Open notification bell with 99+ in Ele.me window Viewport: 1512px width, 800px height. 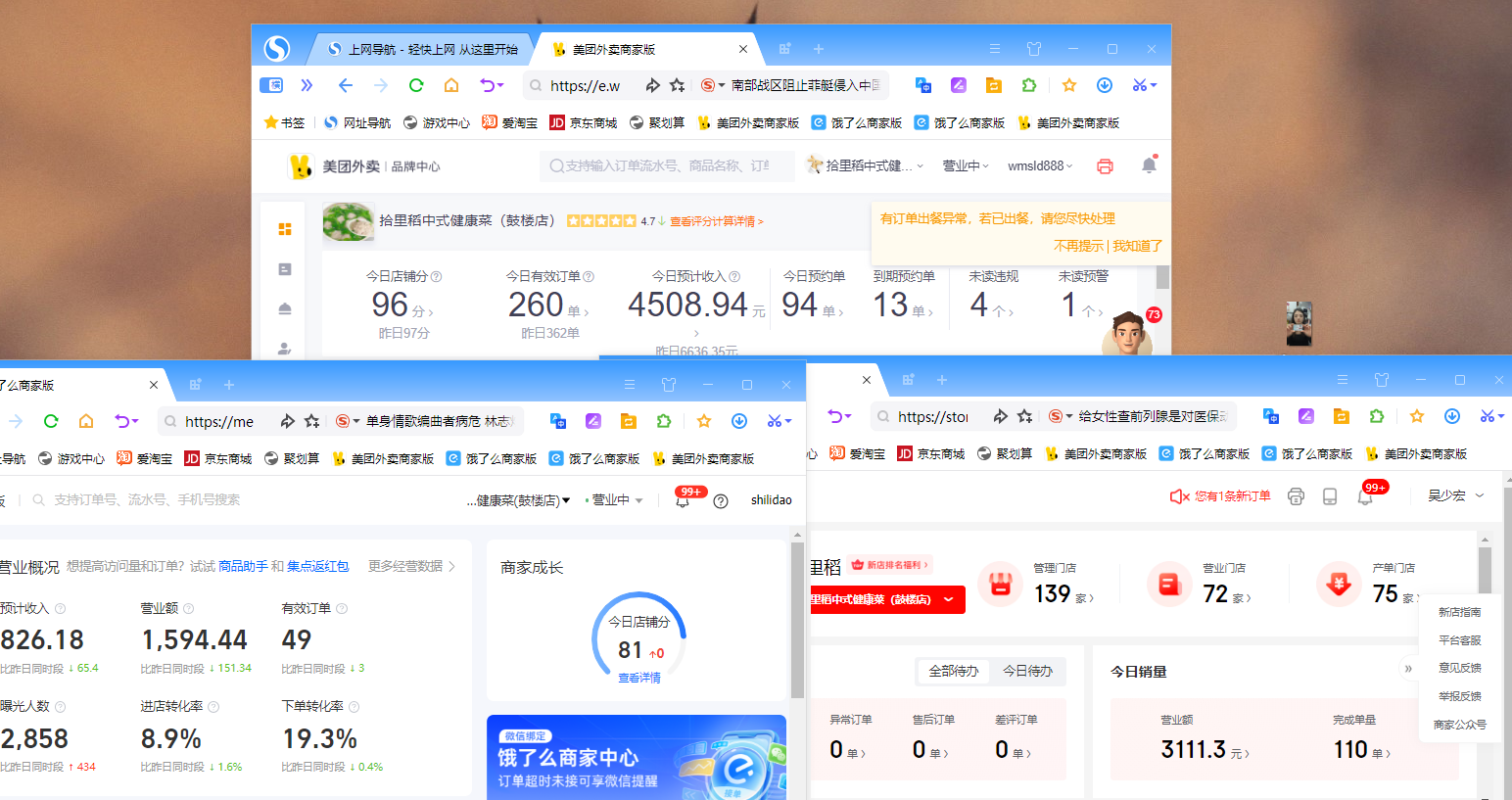[684, 498]
